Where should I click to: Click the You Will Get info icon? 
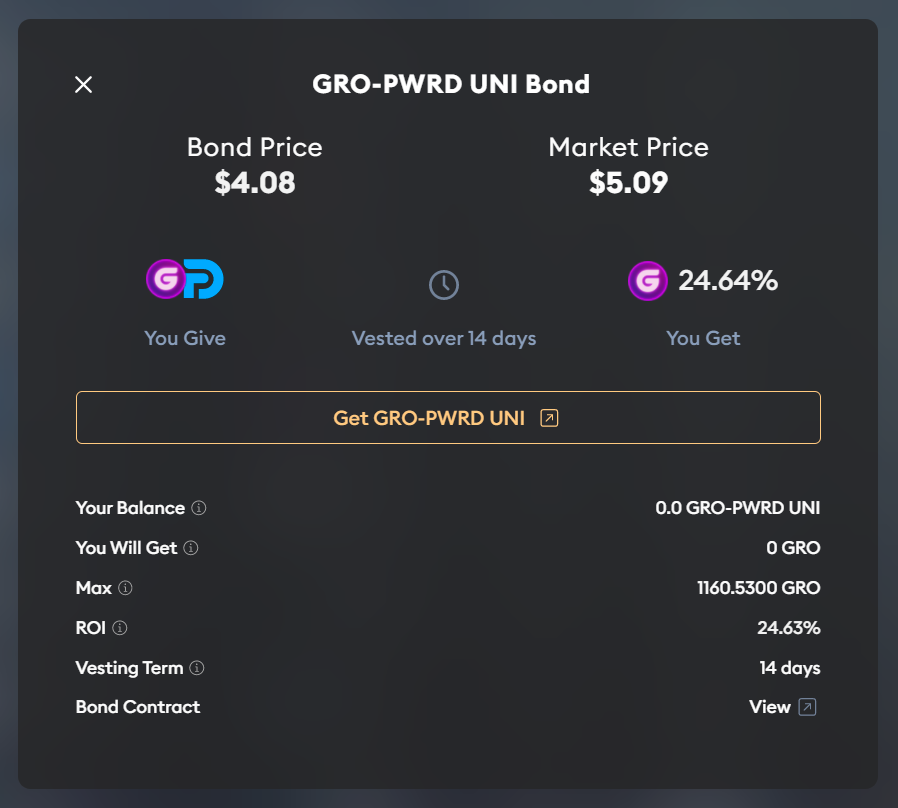(191, 548)
